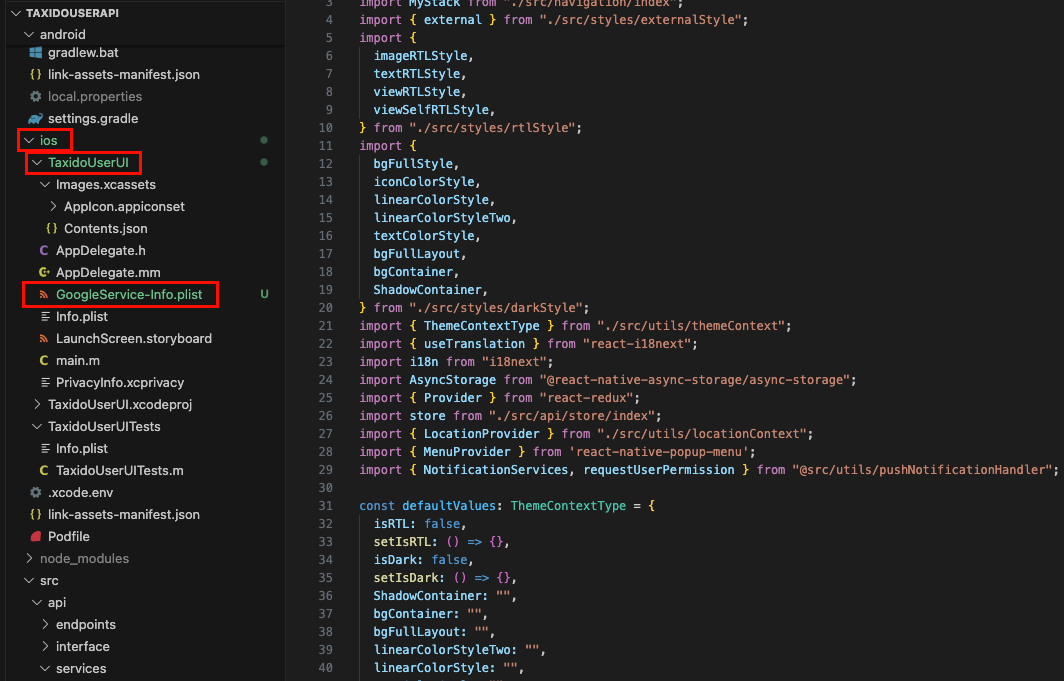The width and height of the screenshot is (1064, 681).
Task: Click the local.properties gear icon
Action: (x=36, y=97)
